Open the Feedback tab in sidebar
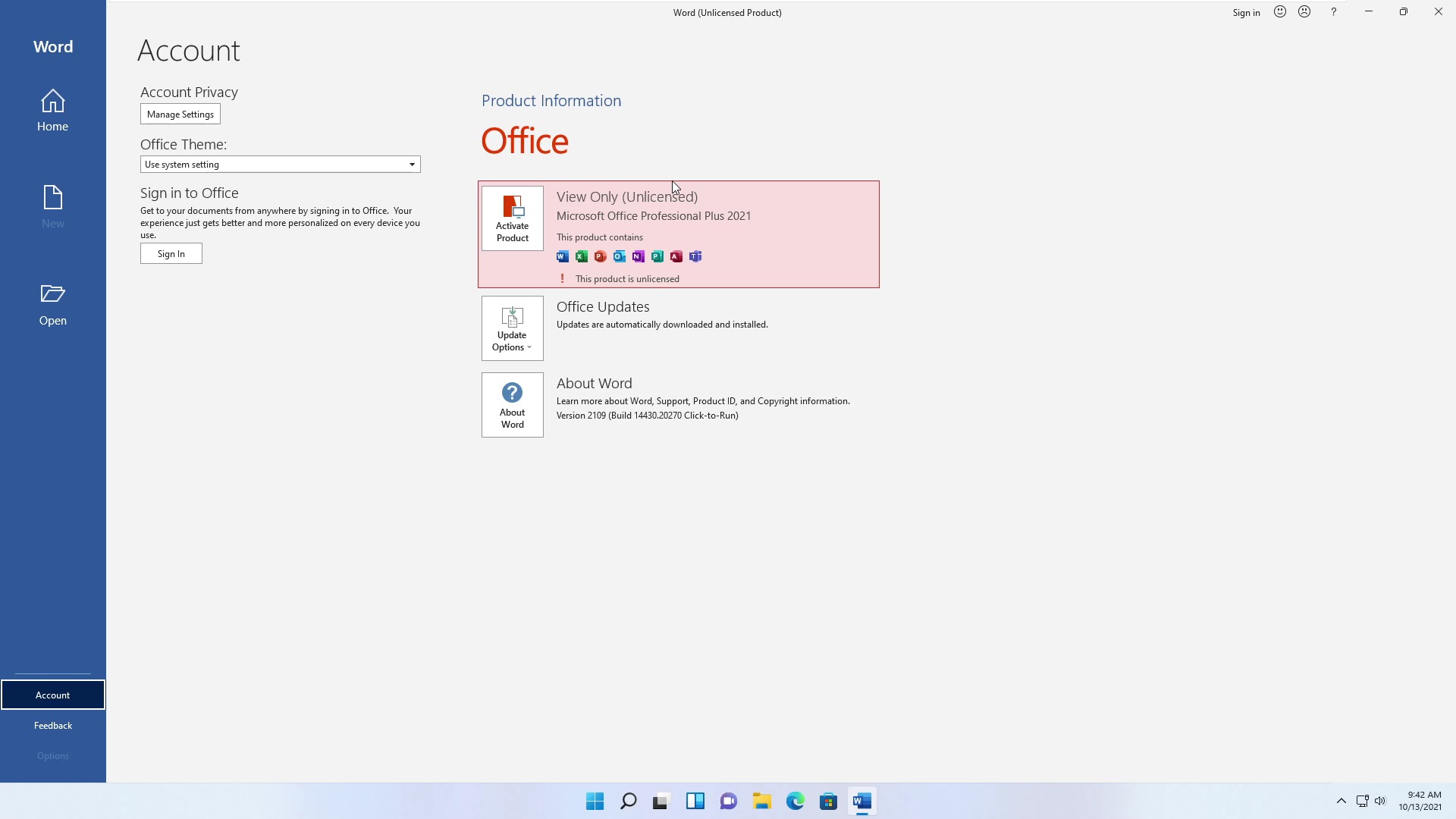The height and width of the screenshot is (819, 1456). 53,726
